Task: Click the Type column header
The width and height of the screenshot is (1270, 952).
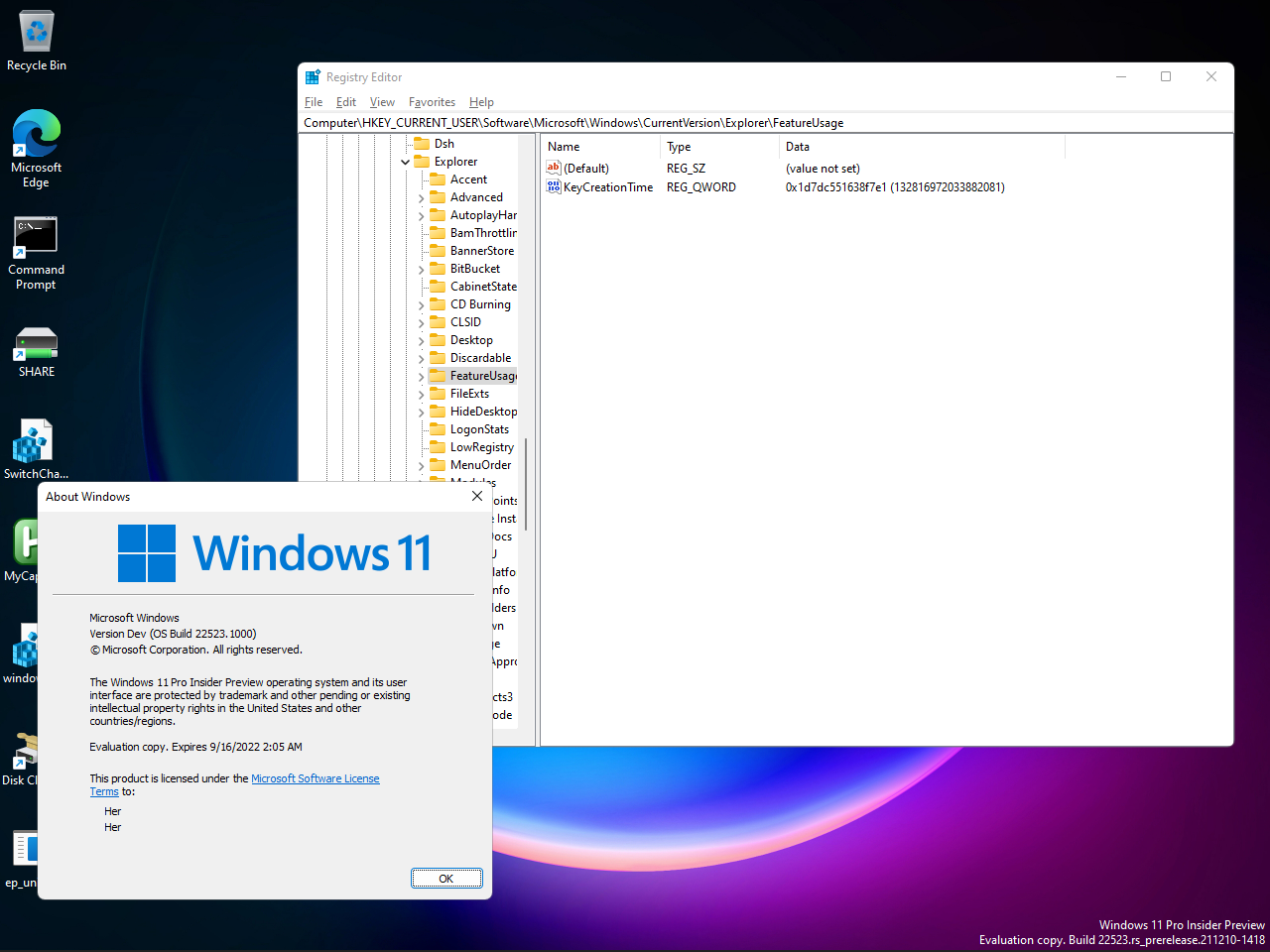Action: click(x=719, y=147)
